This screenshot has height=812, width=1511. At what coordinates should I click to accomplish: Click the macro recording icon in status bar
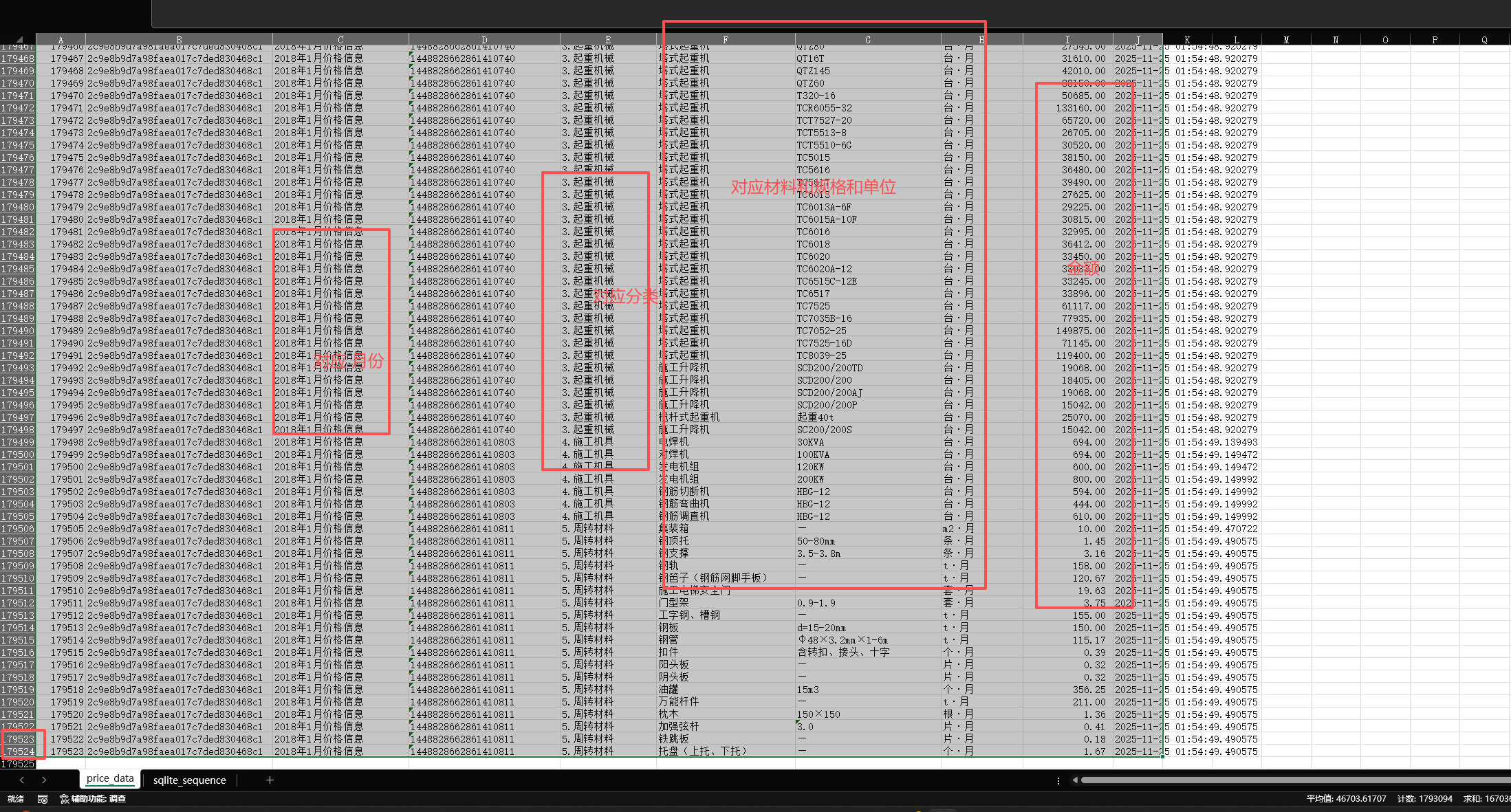43,799
